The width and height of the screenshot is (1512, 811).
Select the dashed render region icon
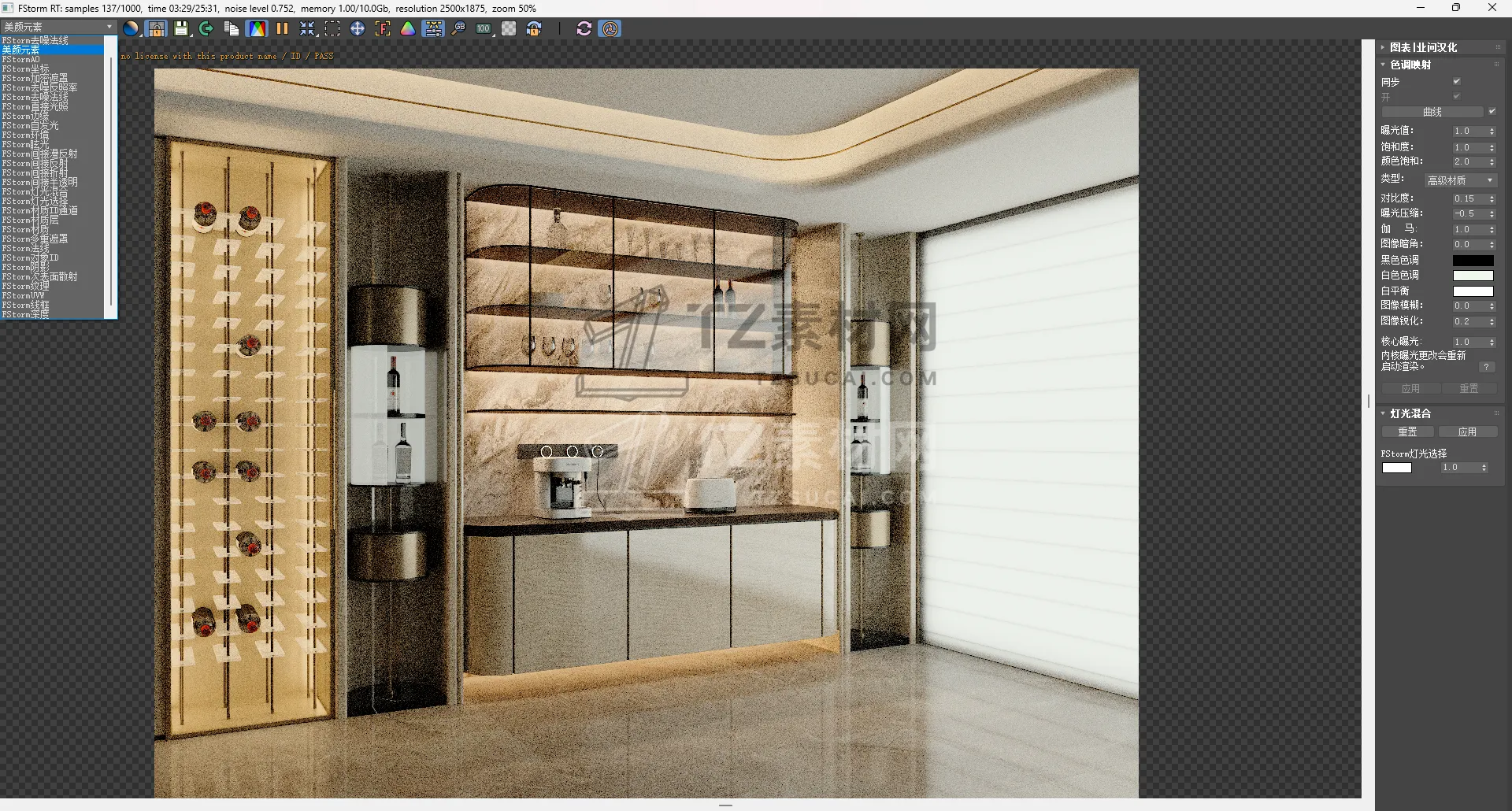(x=332, y=29)
